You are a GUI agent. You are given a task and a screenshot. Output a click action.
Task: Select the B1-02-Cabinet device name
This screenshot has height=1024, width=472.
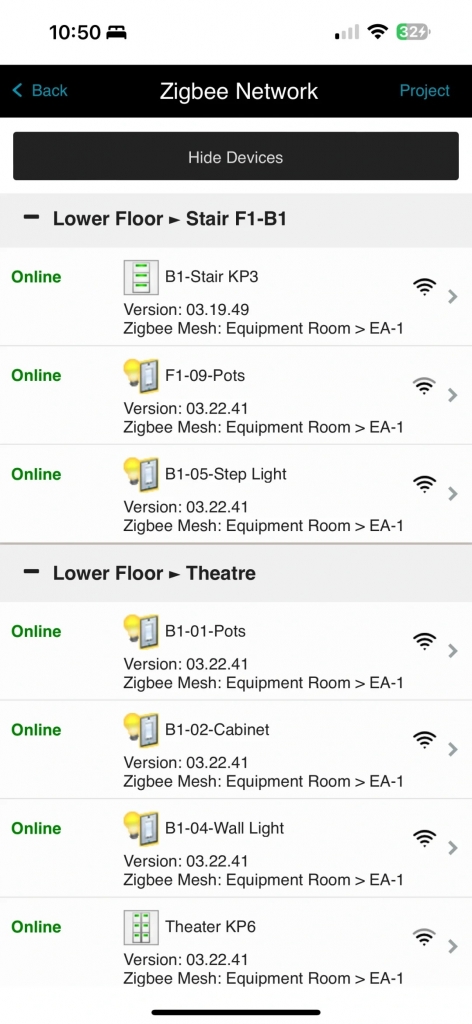pos(217,729)
